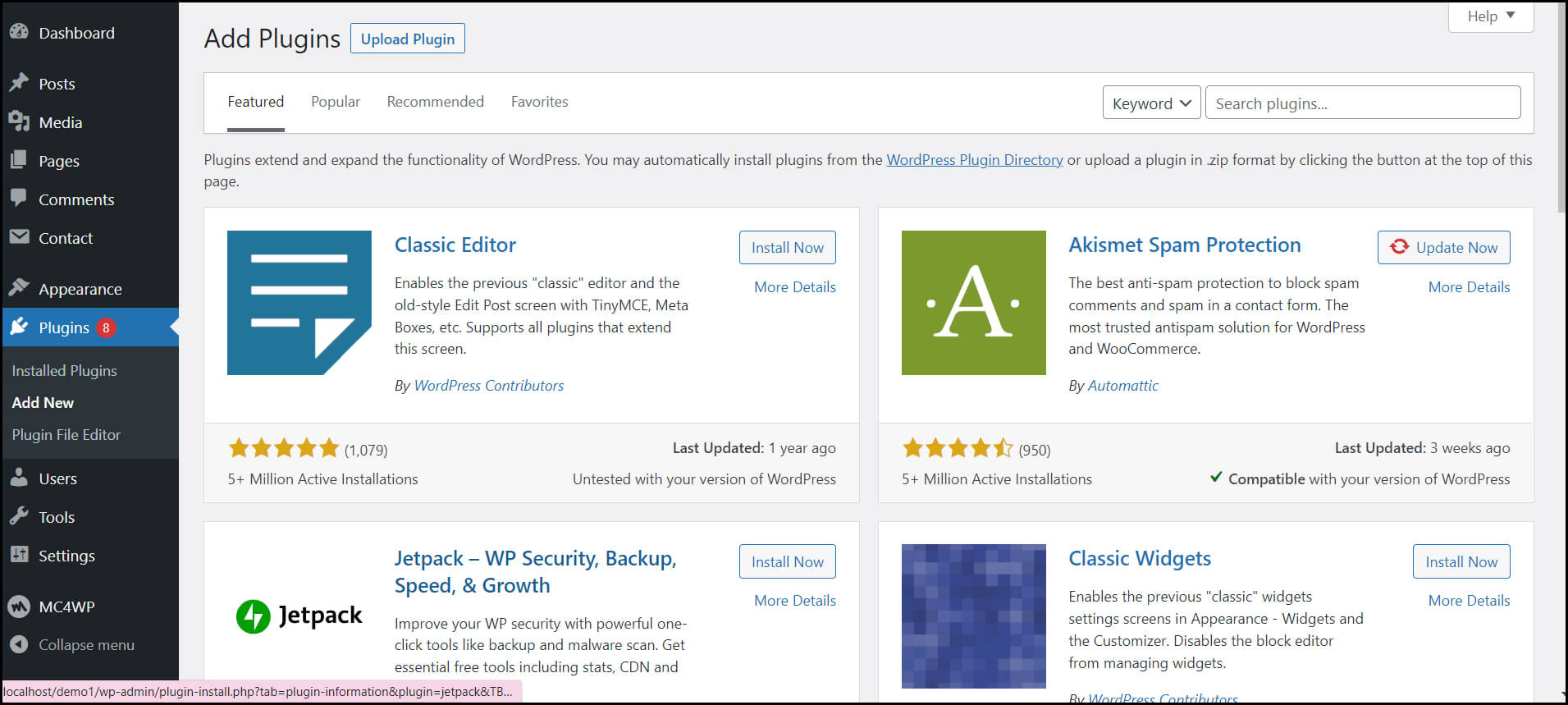1568x705 pixels.
Task: Click the Compatible checkmark for Akismet
Action: point(1216,478)
